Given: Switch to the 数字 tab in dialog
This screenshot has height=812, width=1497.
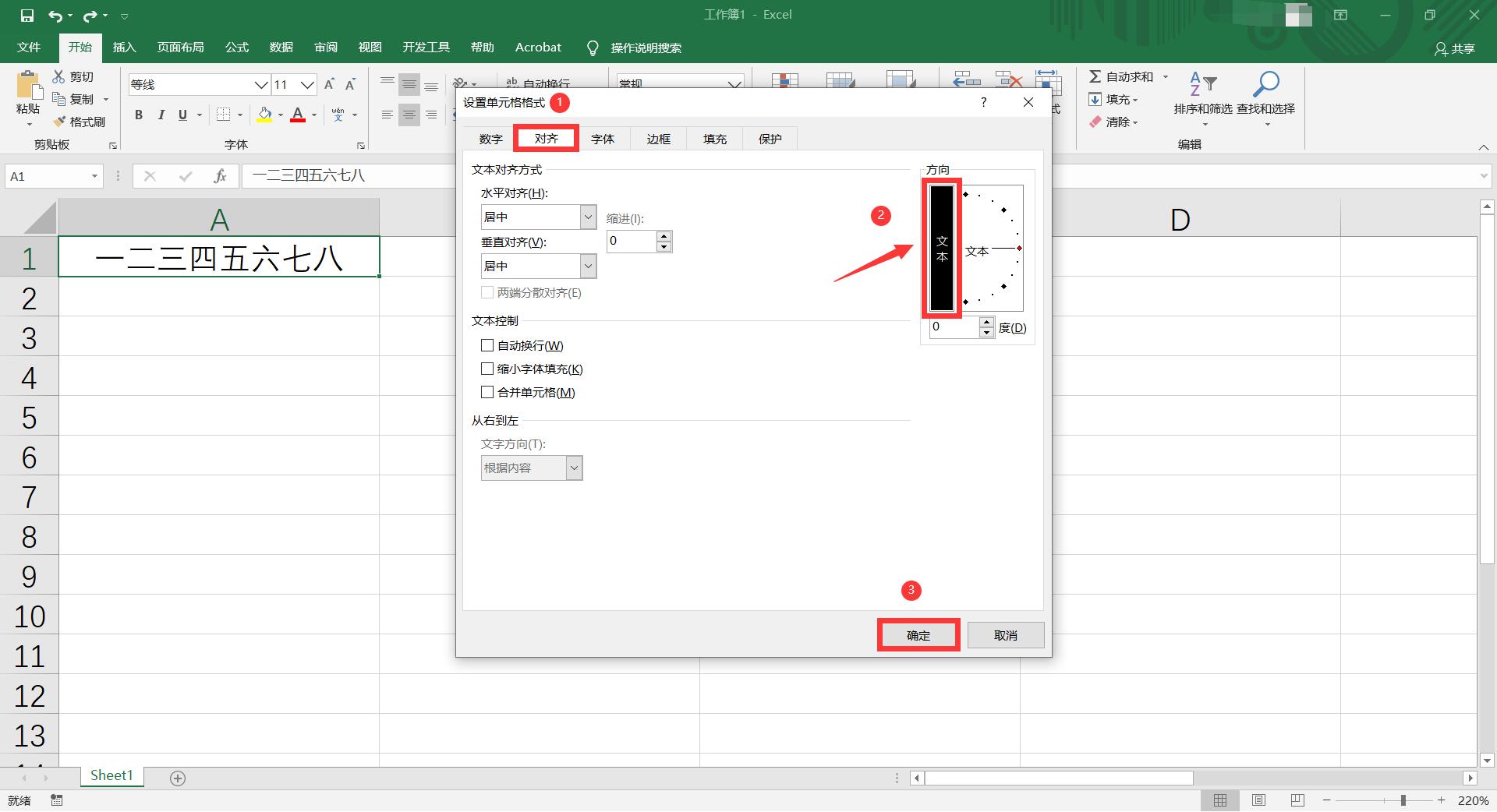Looking at the screenshot, I should [x=491, y=139].
